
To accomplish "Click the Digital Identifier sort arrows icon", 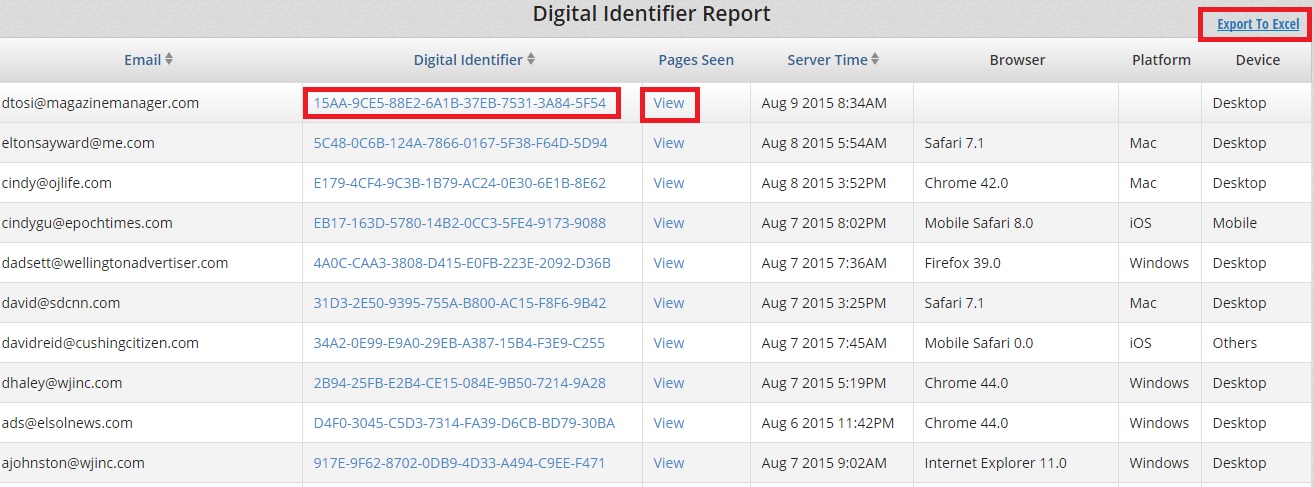I will (531, 60).
